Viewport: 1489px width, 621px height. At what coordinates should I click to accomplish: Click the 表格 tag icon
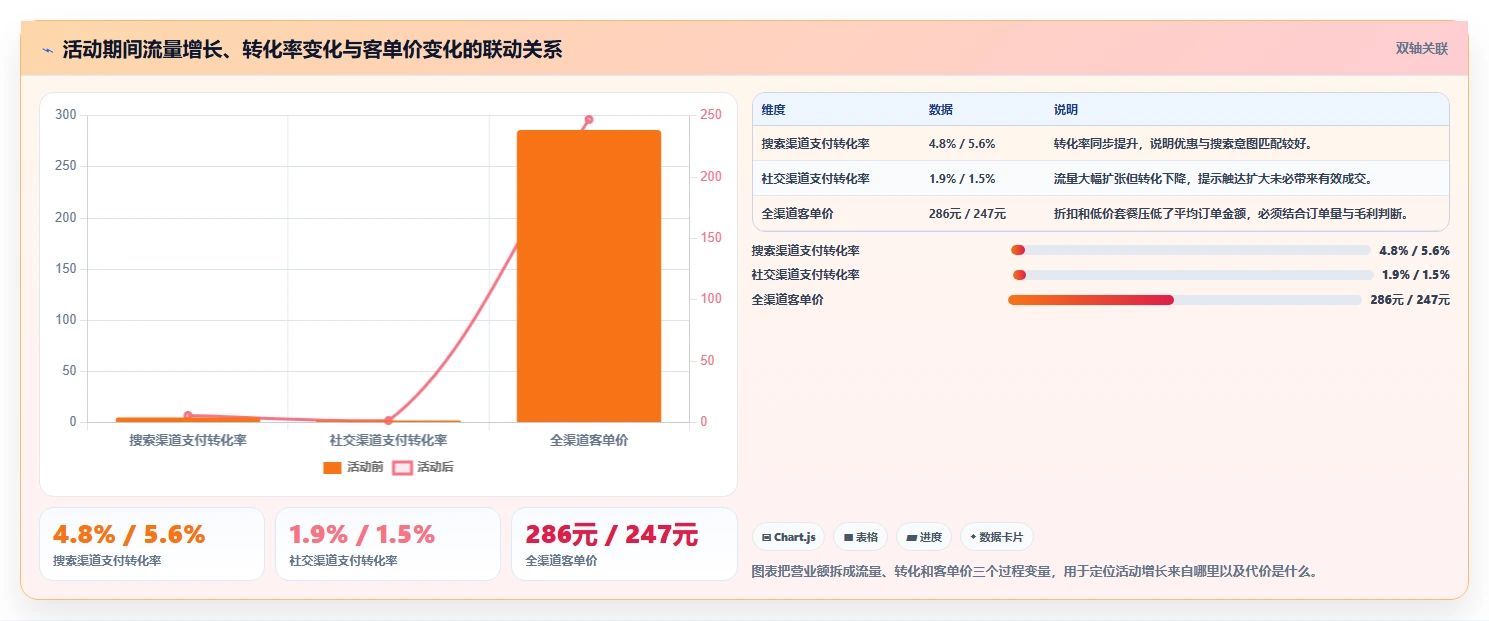pyautogui.click(x=848, y=537)
